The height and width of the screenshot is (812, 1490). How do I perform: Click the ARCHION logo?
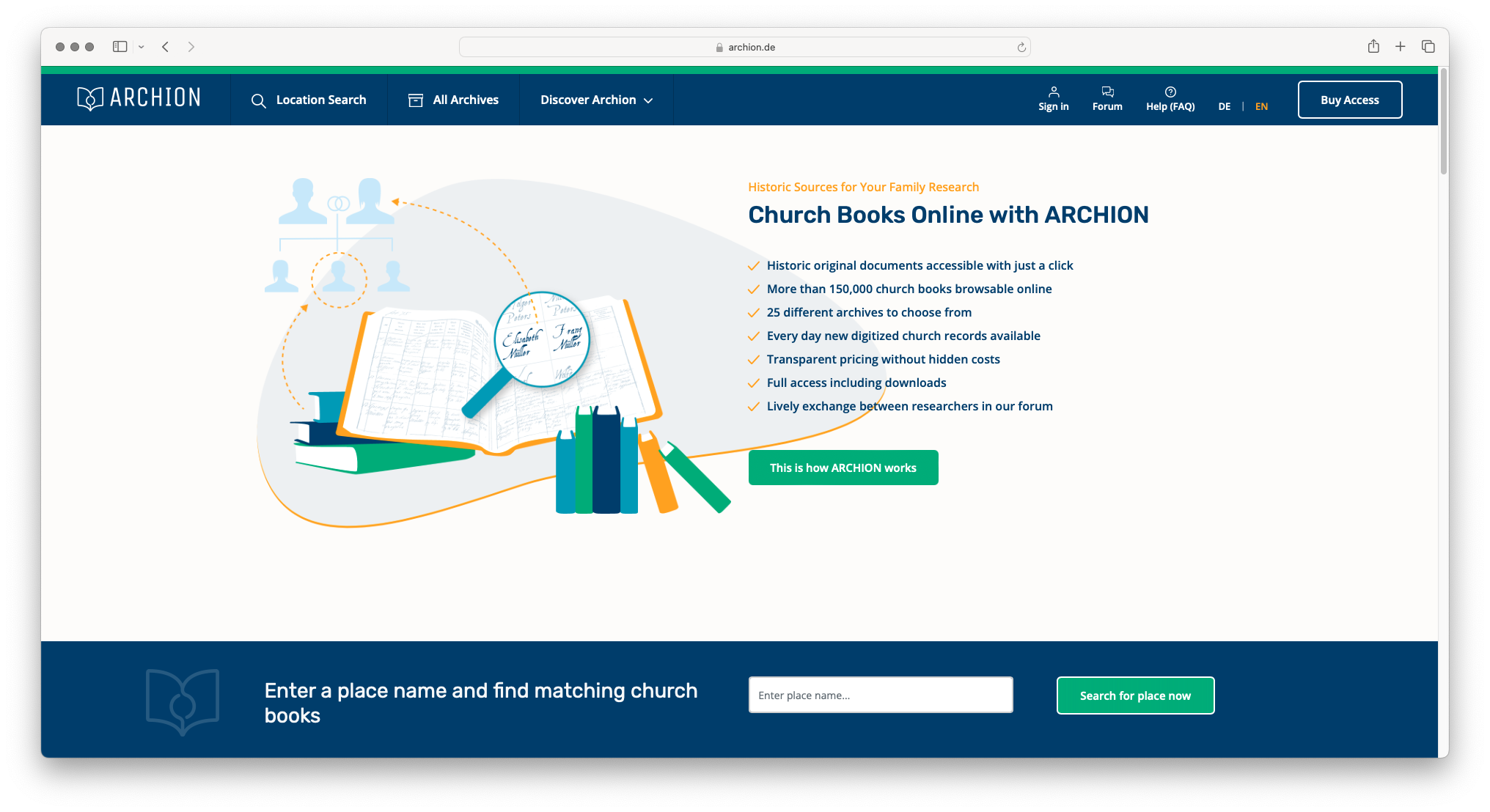pos(139,98)
